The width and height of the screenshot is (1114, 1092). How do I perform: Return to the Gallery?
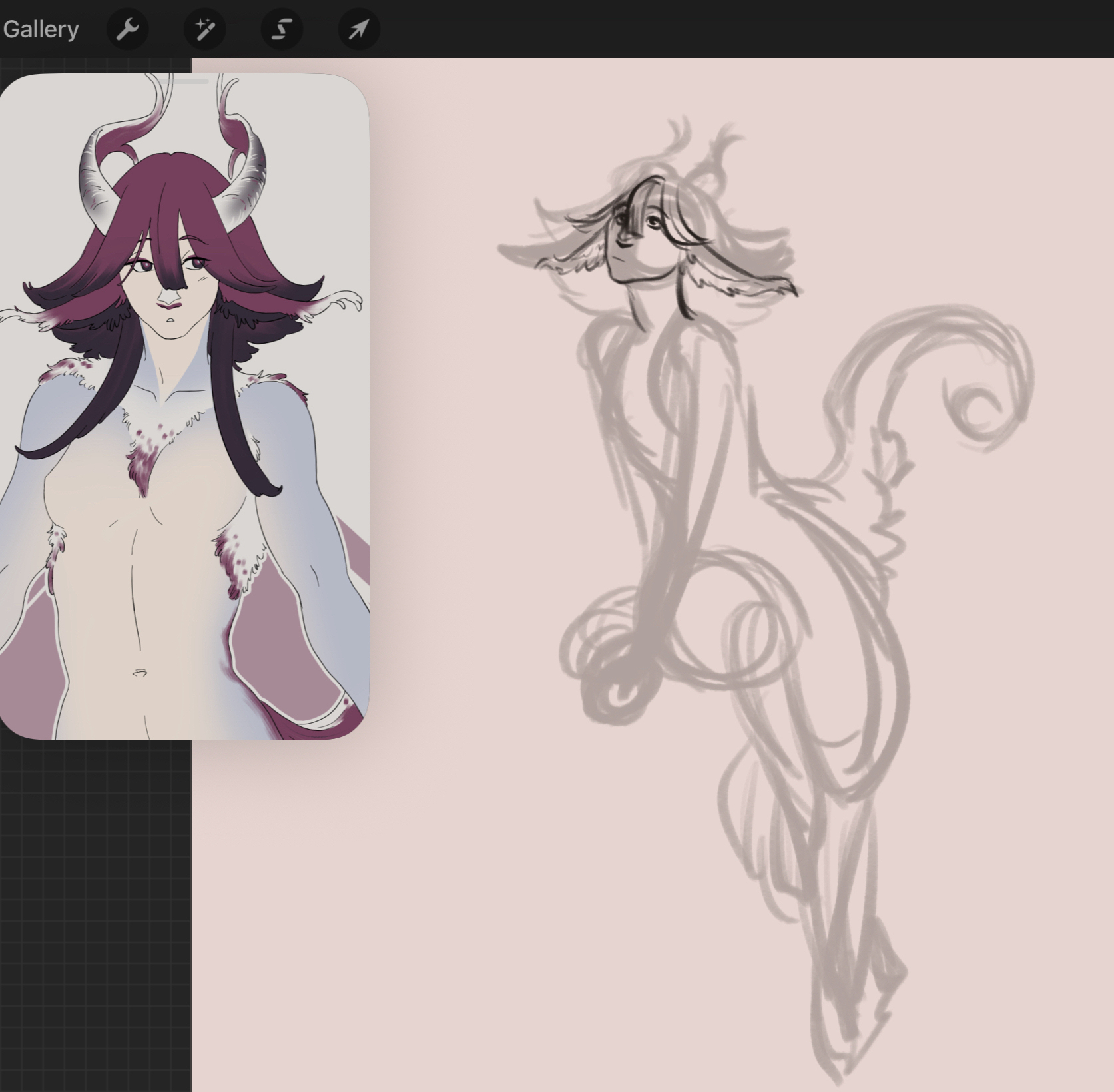click(41, 29)
